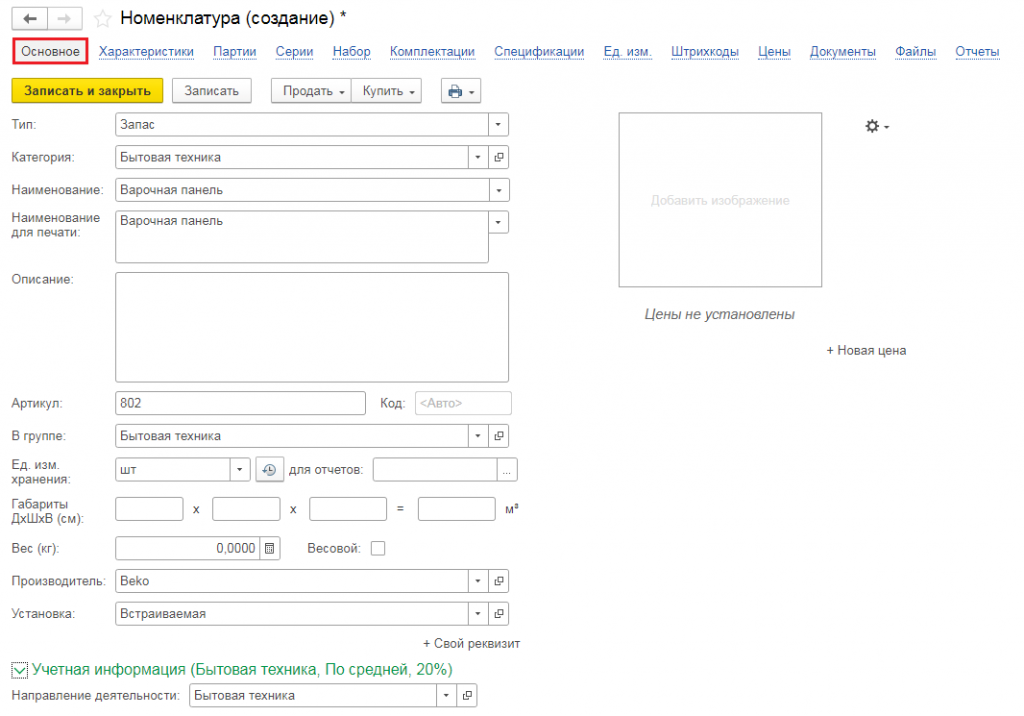
Task: Open the Отчеты tab
Action: pos(977,52)
